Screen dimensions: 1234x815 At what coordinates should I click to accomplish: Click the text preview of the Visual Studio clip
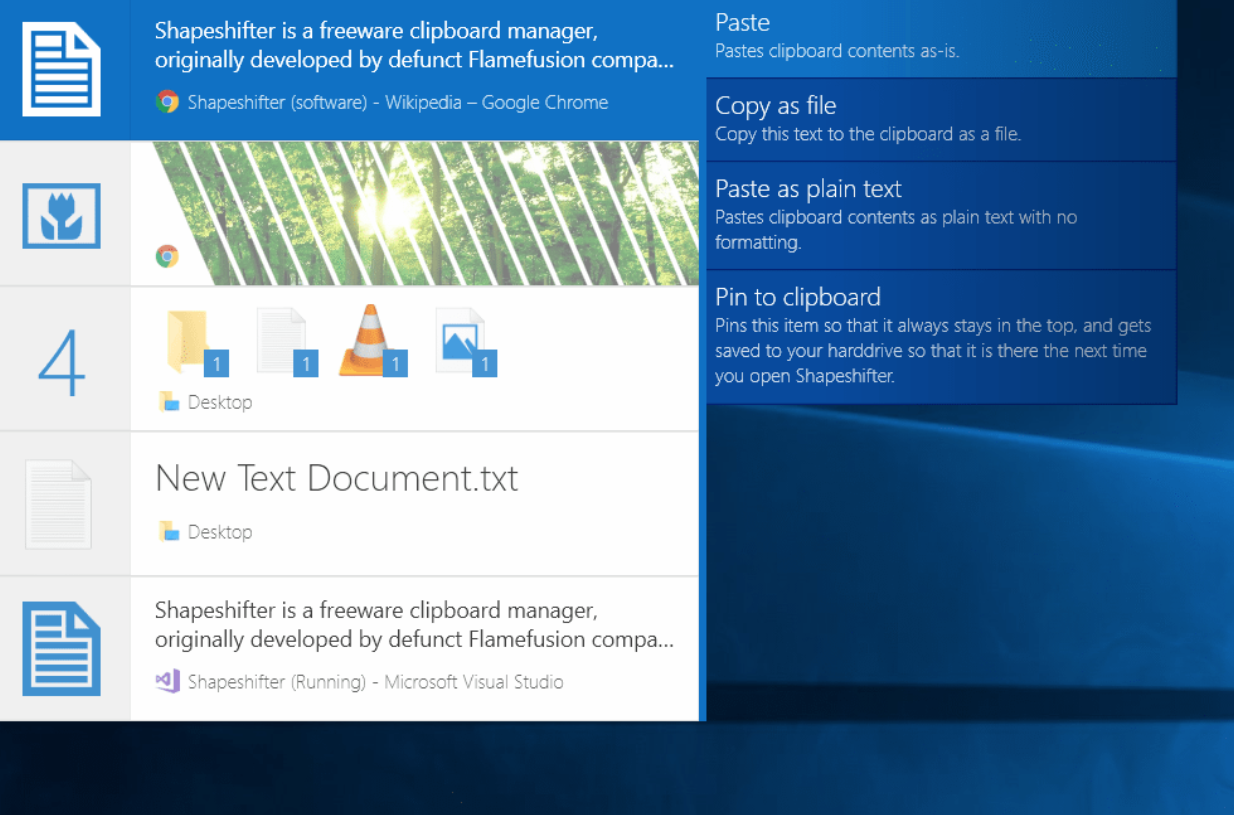[414, 625]
